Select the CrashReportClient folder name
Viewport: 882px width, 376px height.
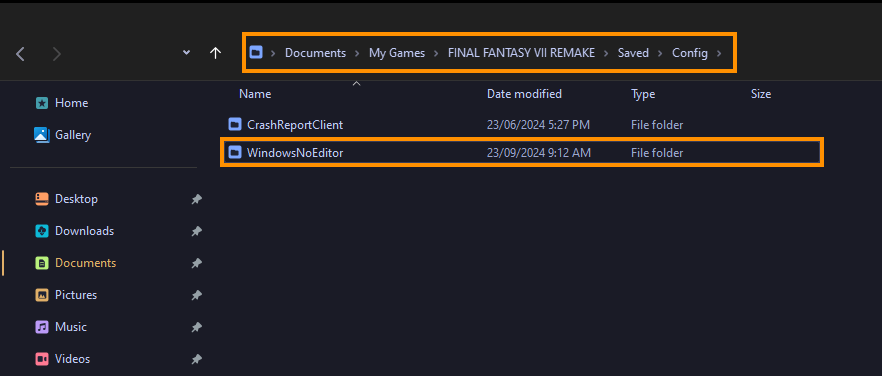coord(295,124)
